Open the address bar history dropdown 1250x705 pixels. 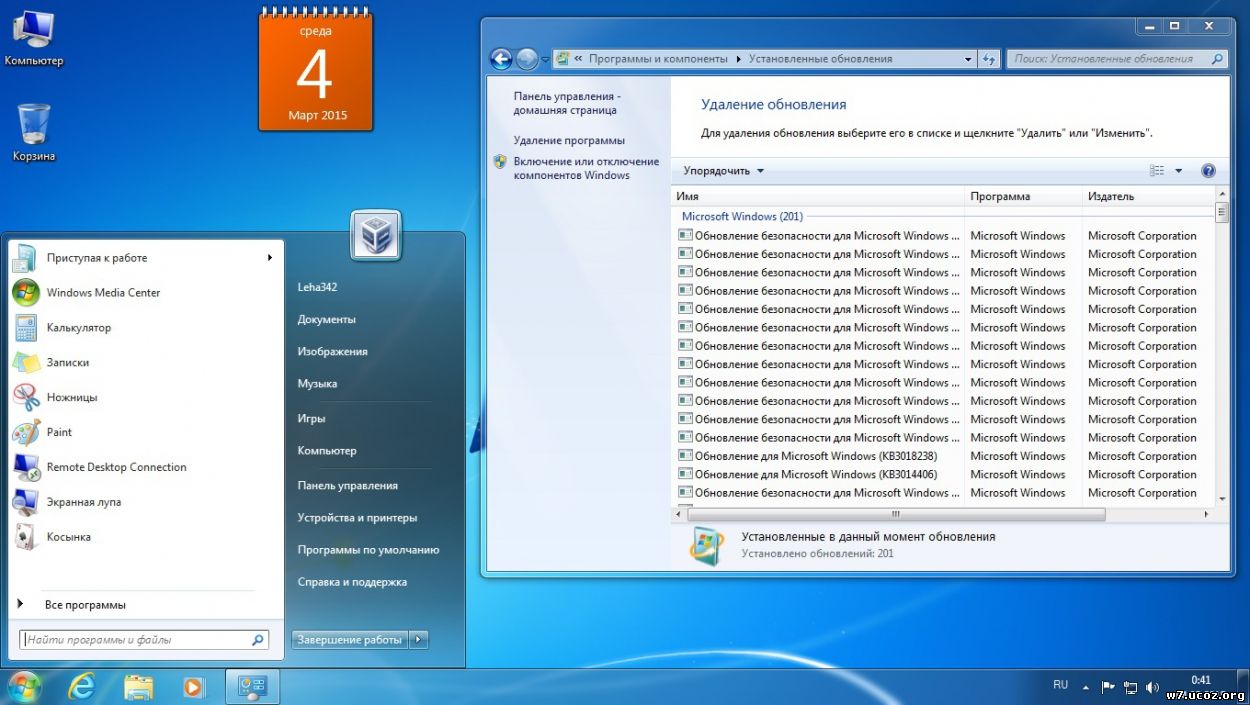coord(968,59)
